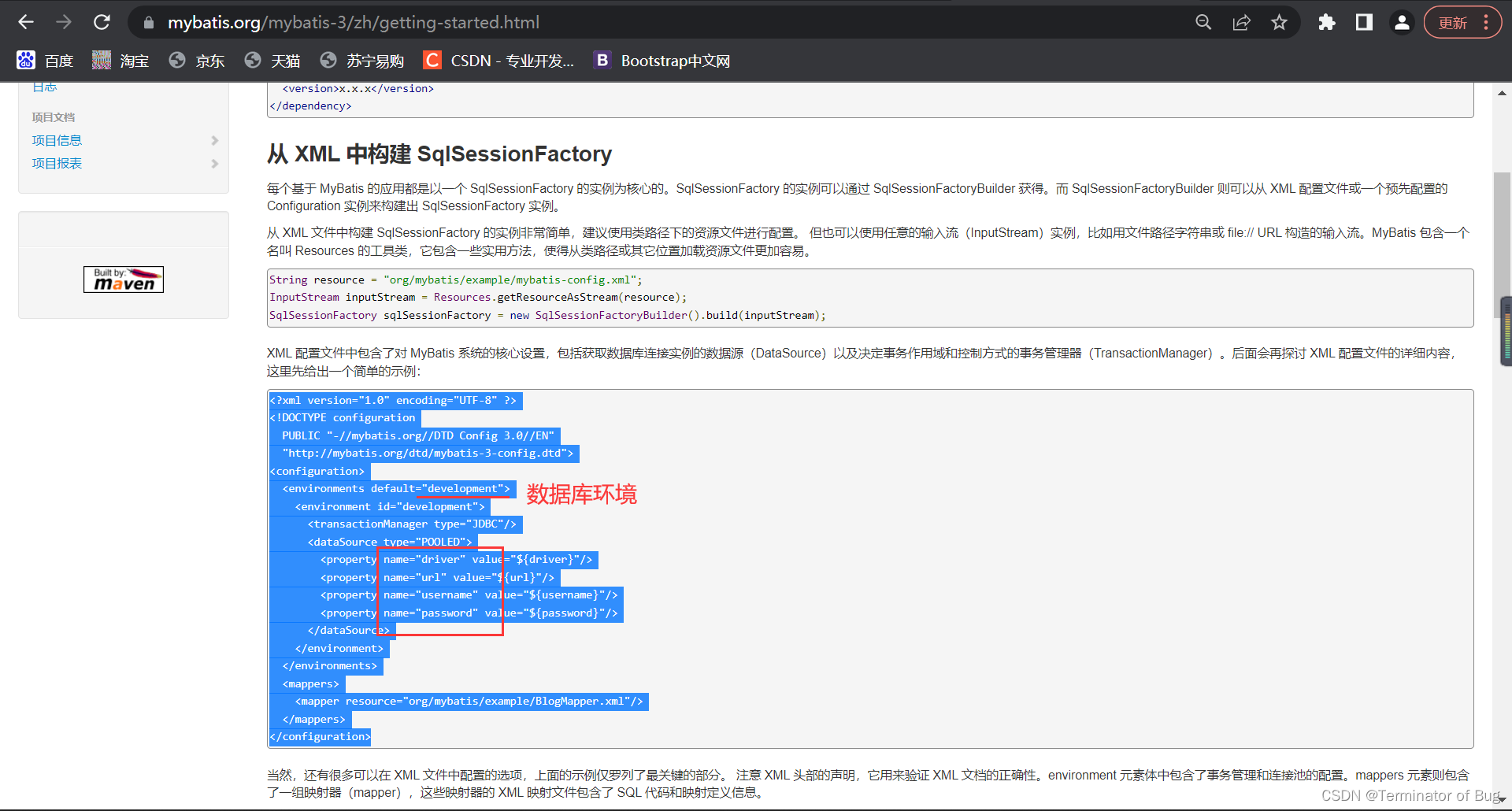Viewport: 1512px width, 811px height.
Task: Click the Baidu paw favicon
Action: (26, 60)
